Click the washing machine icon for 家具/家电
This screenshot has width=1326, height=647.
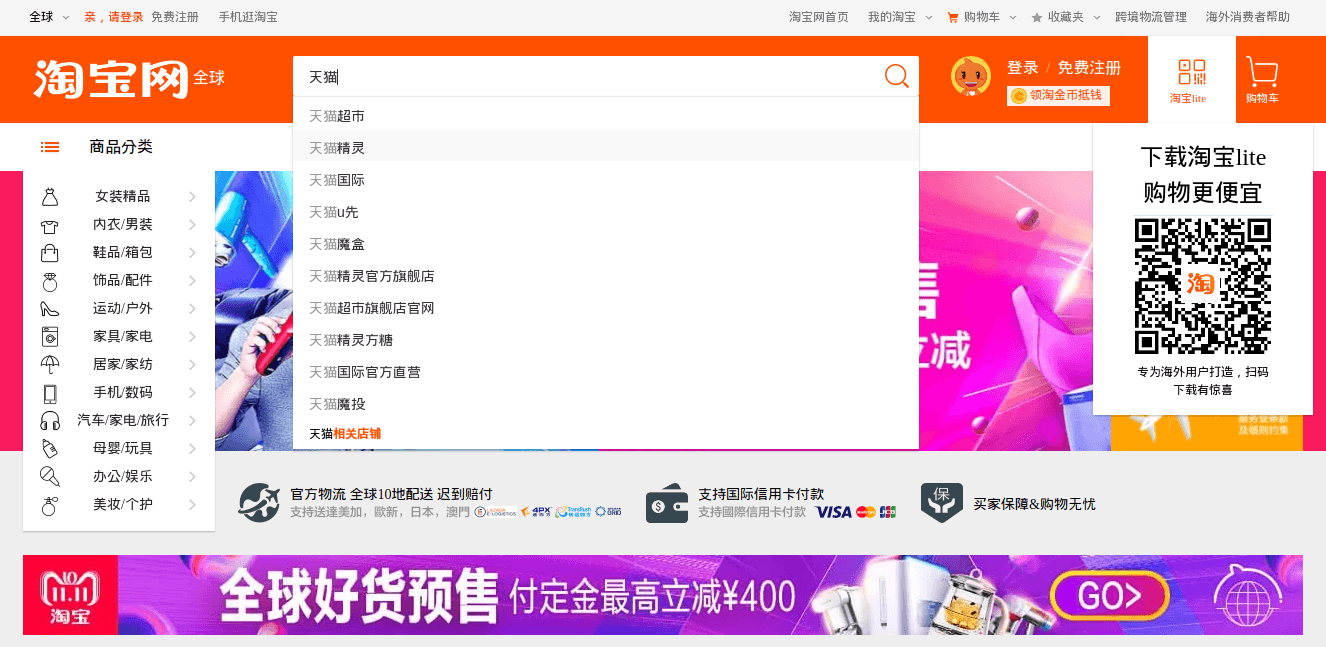click(x=50, y=337)
